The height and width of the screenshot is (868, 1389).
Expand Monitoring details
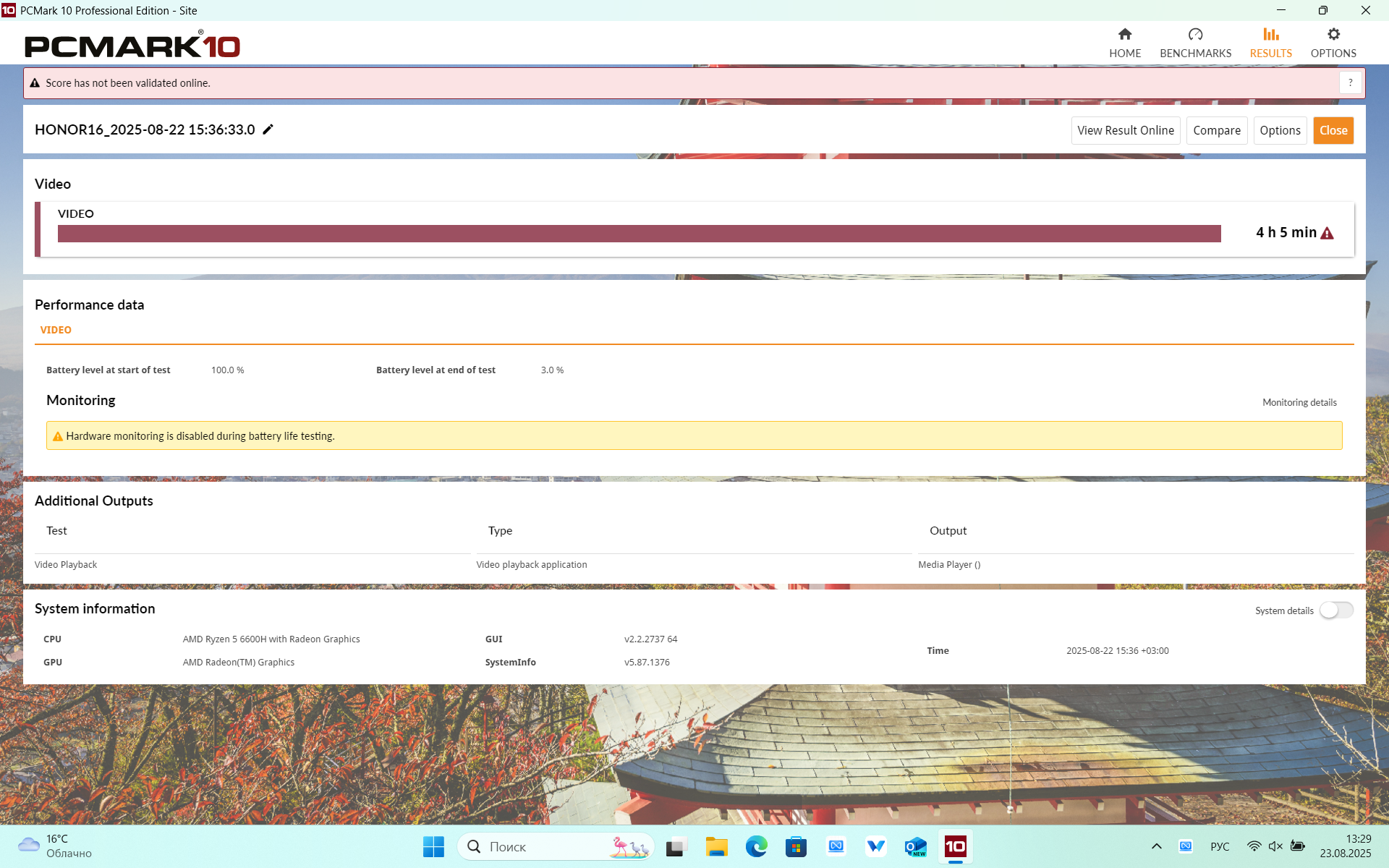tap(1299, 402)
